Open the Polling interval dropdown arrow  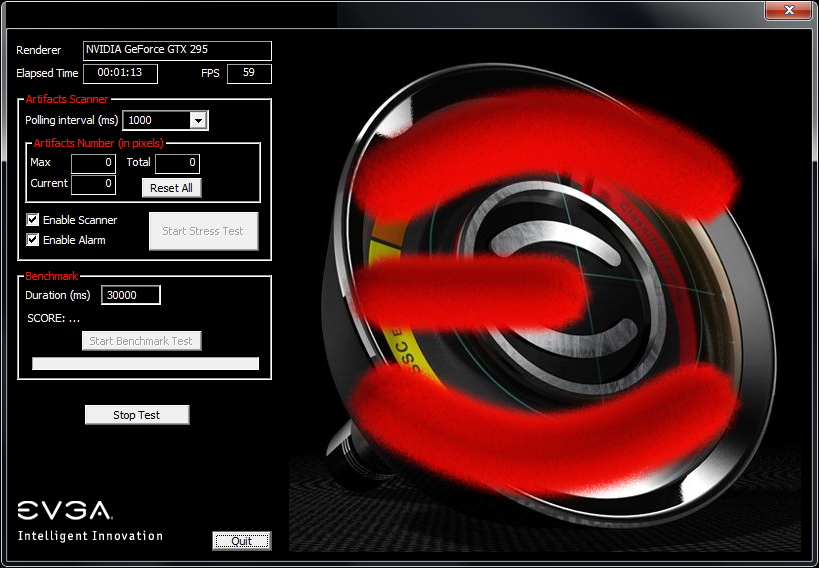coord(198,121)
